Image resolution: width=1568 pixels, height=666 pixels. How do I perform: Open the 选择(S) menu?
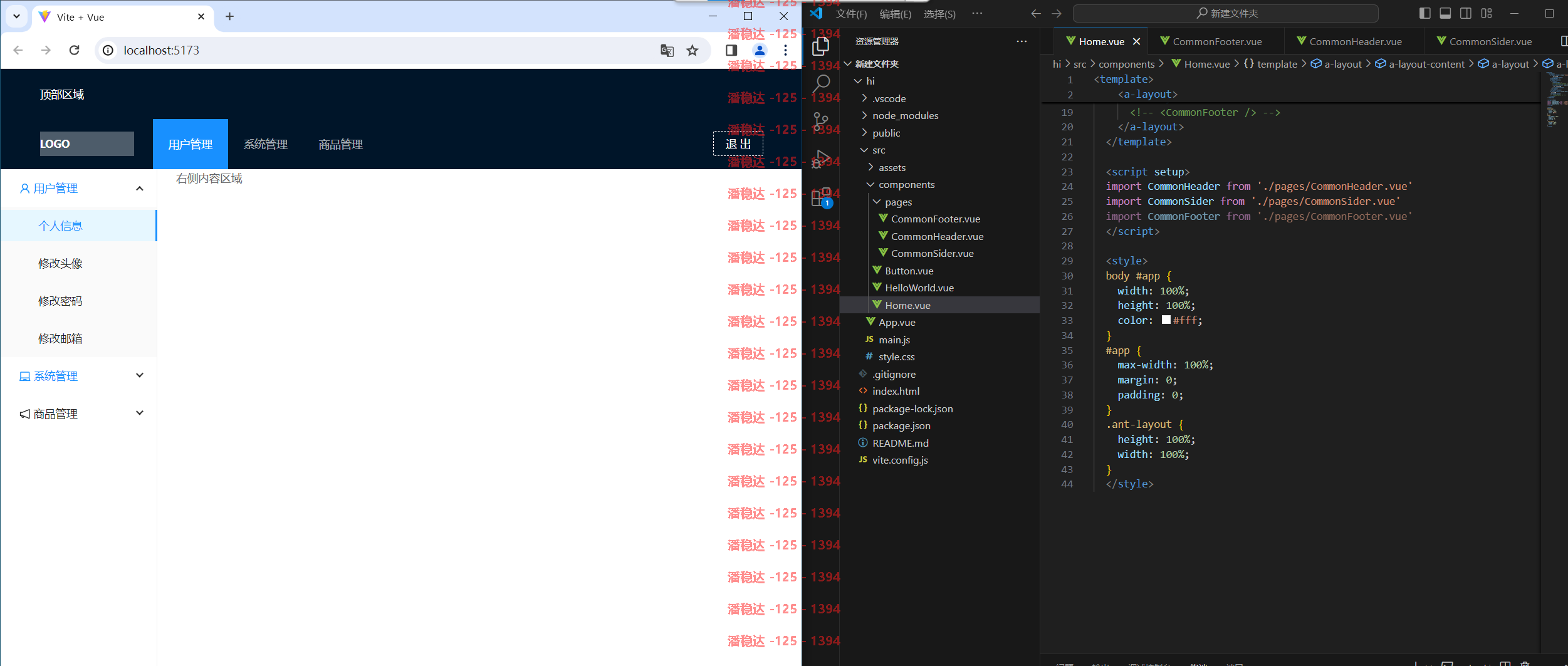point(939,14)
